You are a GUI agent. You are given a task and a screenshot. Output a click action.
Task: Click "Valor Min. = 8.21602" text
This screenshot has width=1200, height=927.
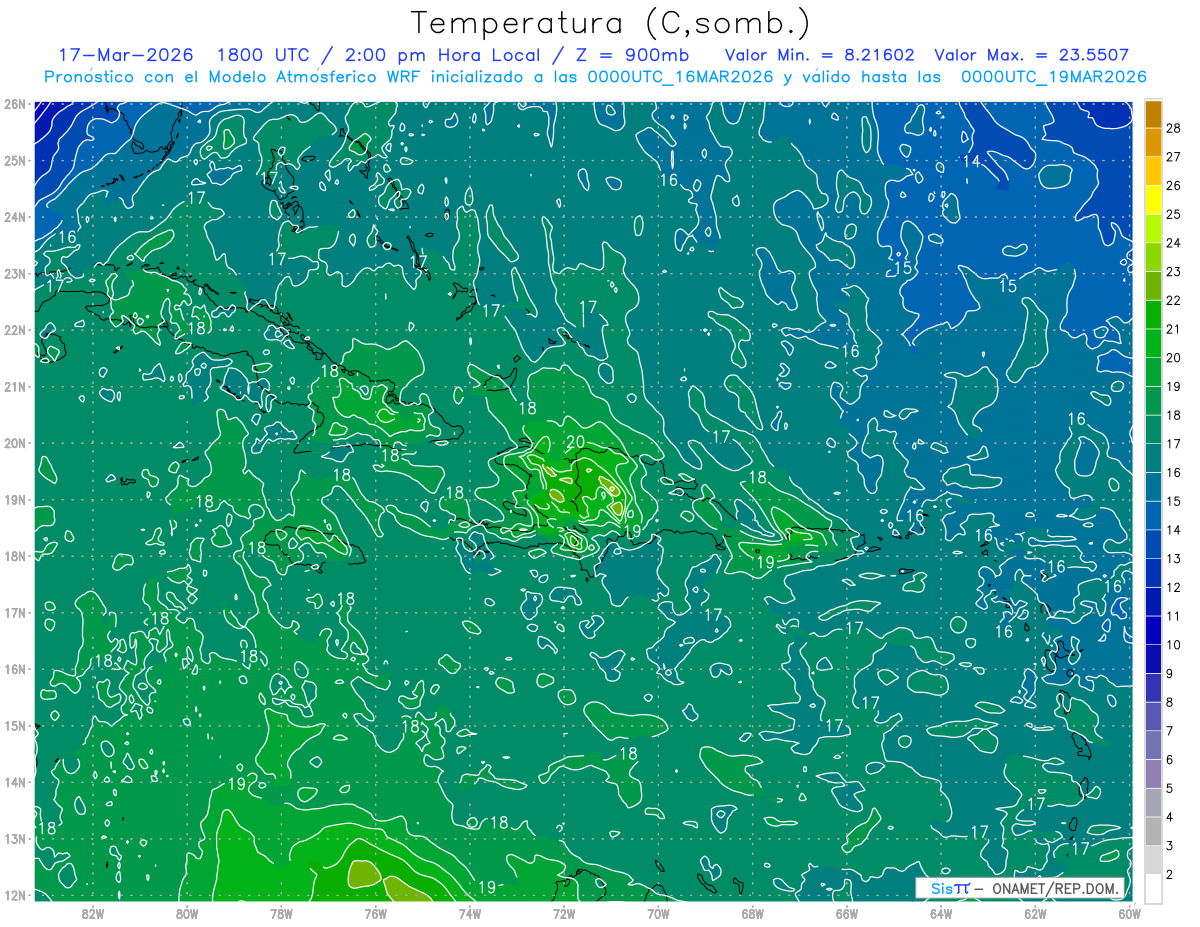(x=819, y=55)
